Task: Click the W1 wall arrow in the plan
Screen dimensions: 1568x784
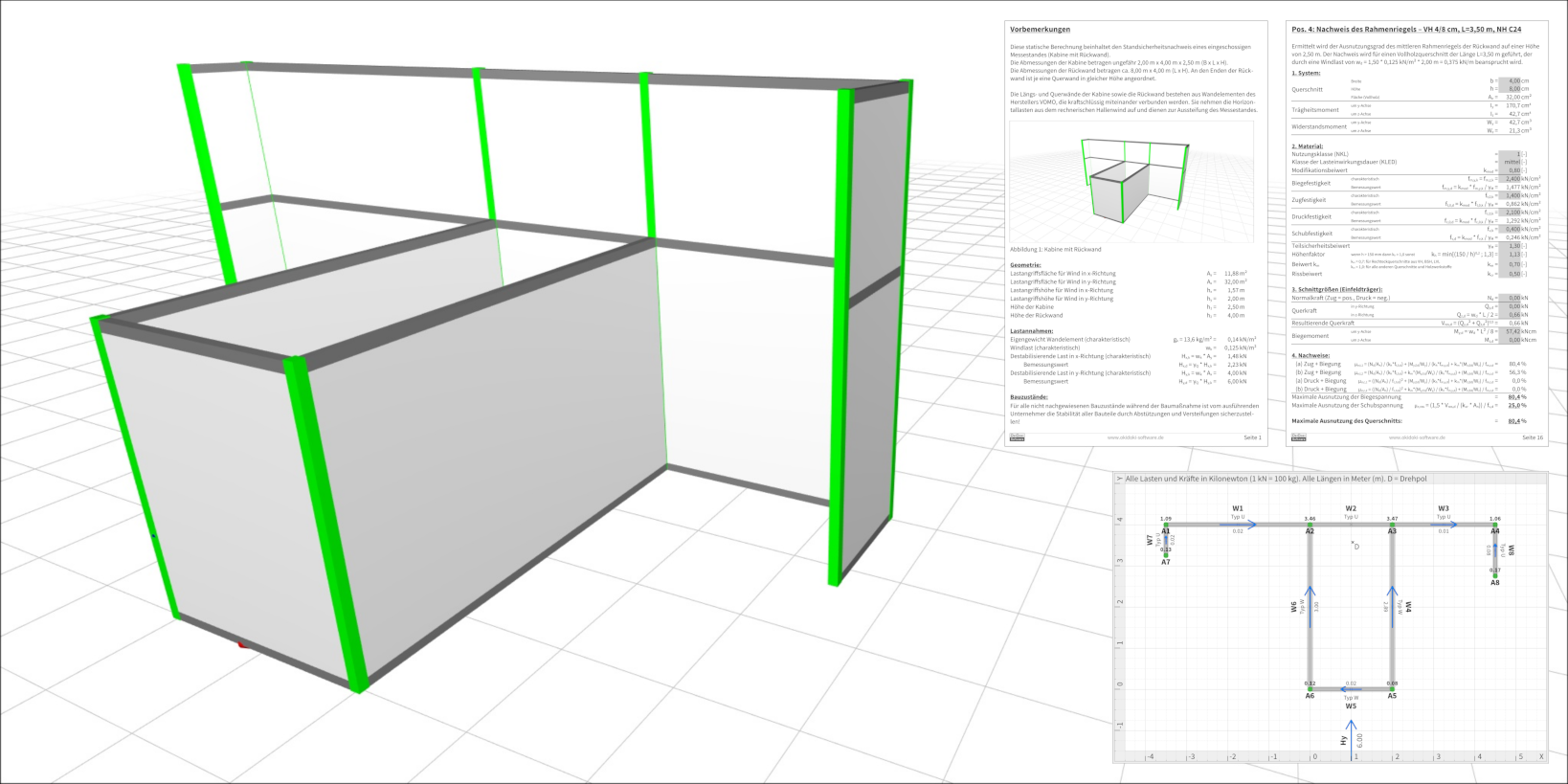Action: (1238, 525)
